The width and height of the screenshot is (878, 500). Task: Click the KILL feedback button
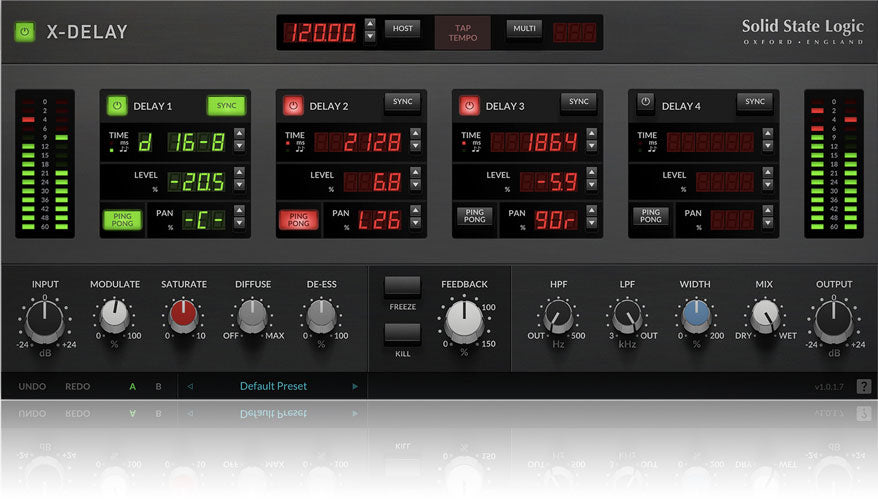point(402,334)
